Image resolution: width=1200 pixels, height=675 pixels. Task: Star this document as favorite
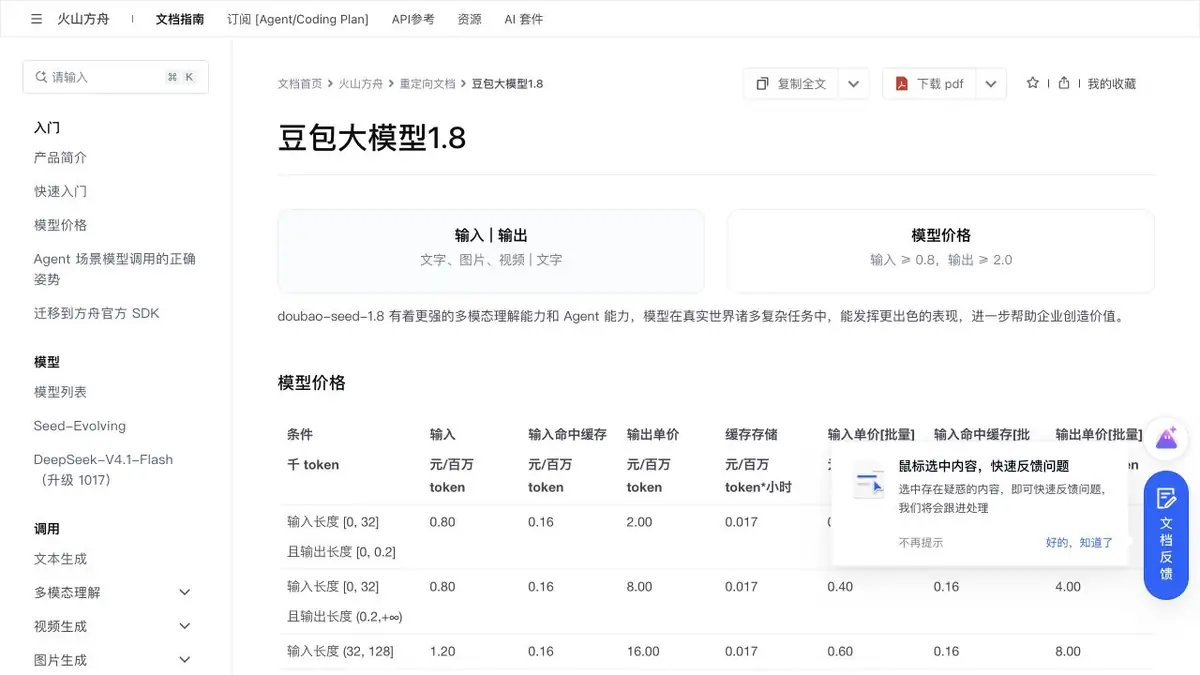pyautogui.click(x=1033, y=83)
